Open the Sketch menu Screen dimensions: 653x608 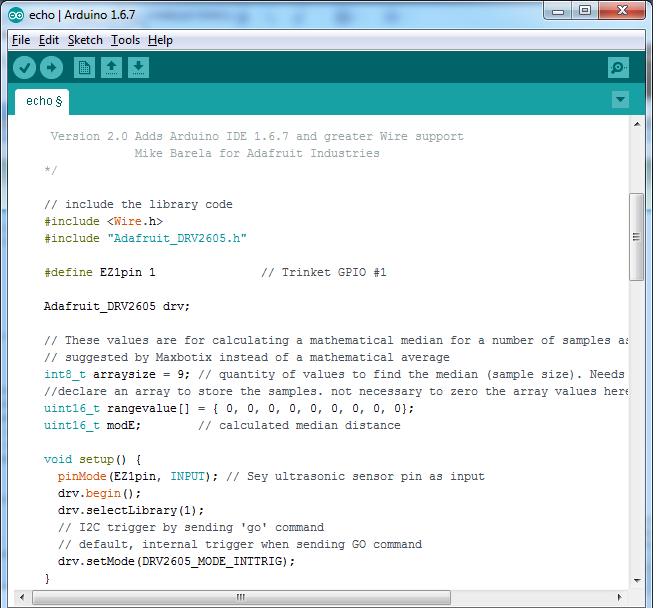[x=85, y=40]
